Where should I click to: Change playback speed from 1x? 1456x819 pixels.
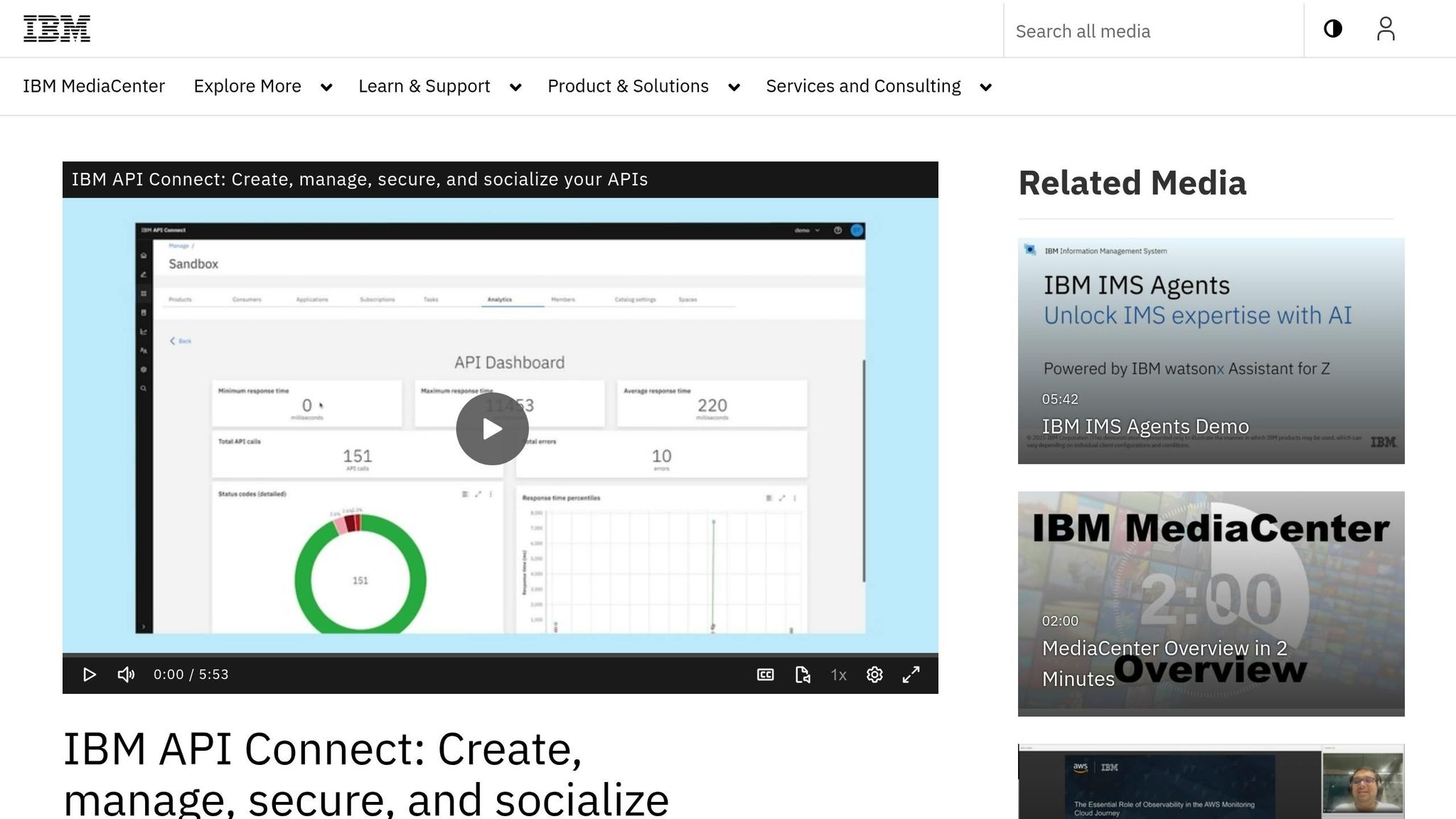(x=837, y=674)
